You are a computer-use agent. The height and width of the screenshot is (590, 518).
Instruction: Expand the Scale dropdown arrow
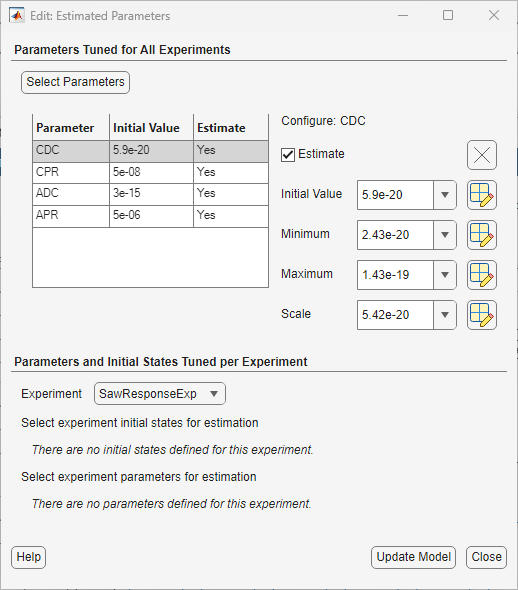point(445,315)
